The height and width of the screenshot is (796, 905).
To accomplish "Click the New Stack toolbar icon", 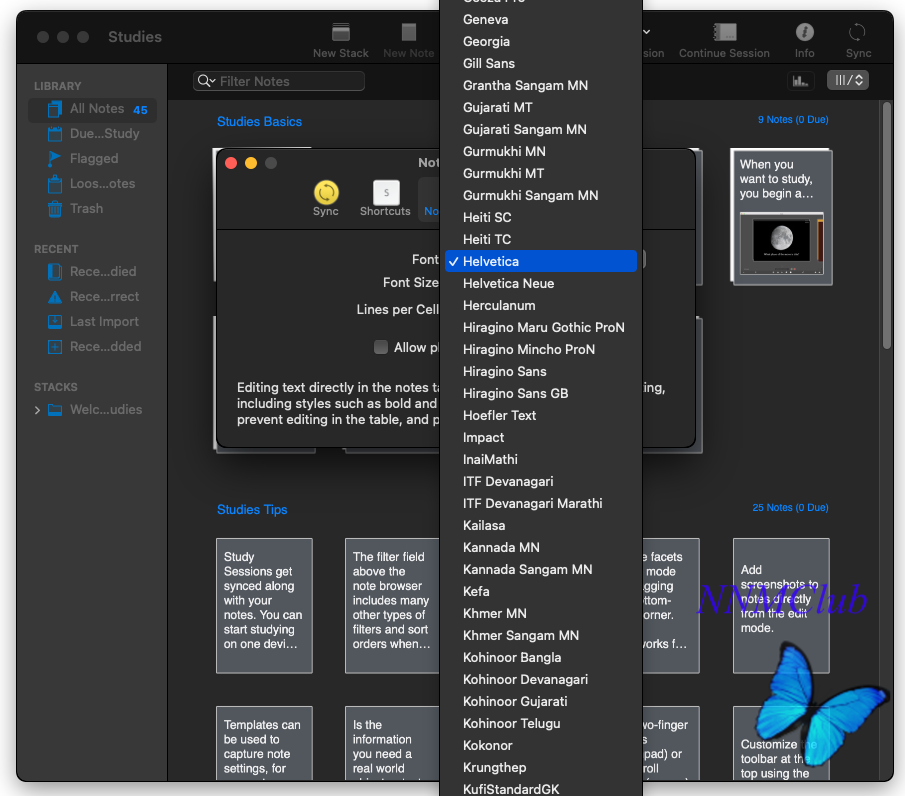I will (x=341, y=32).
